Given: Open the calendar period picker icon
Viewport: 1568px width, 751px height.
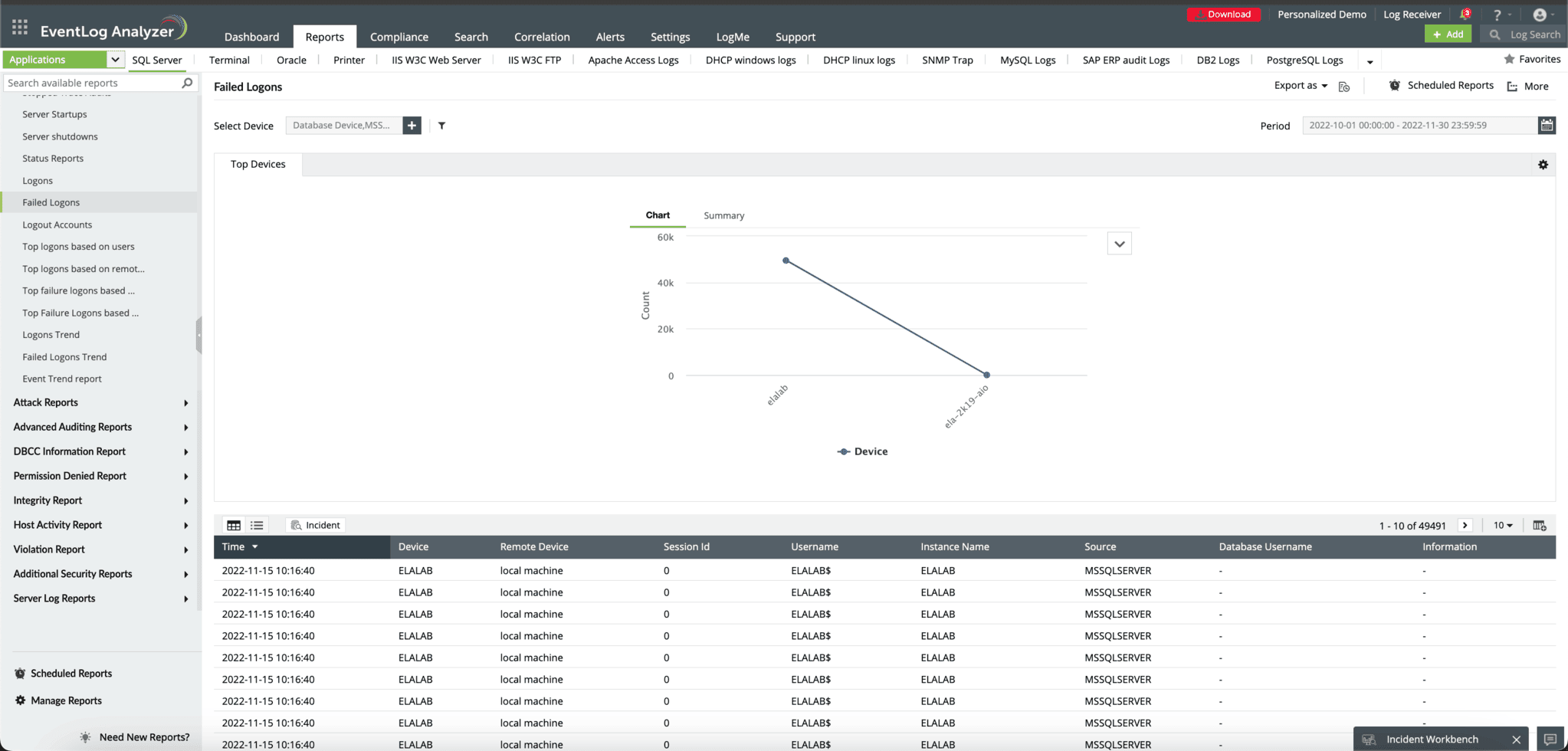Looking at the screenshot, I should click(1547, 125).
